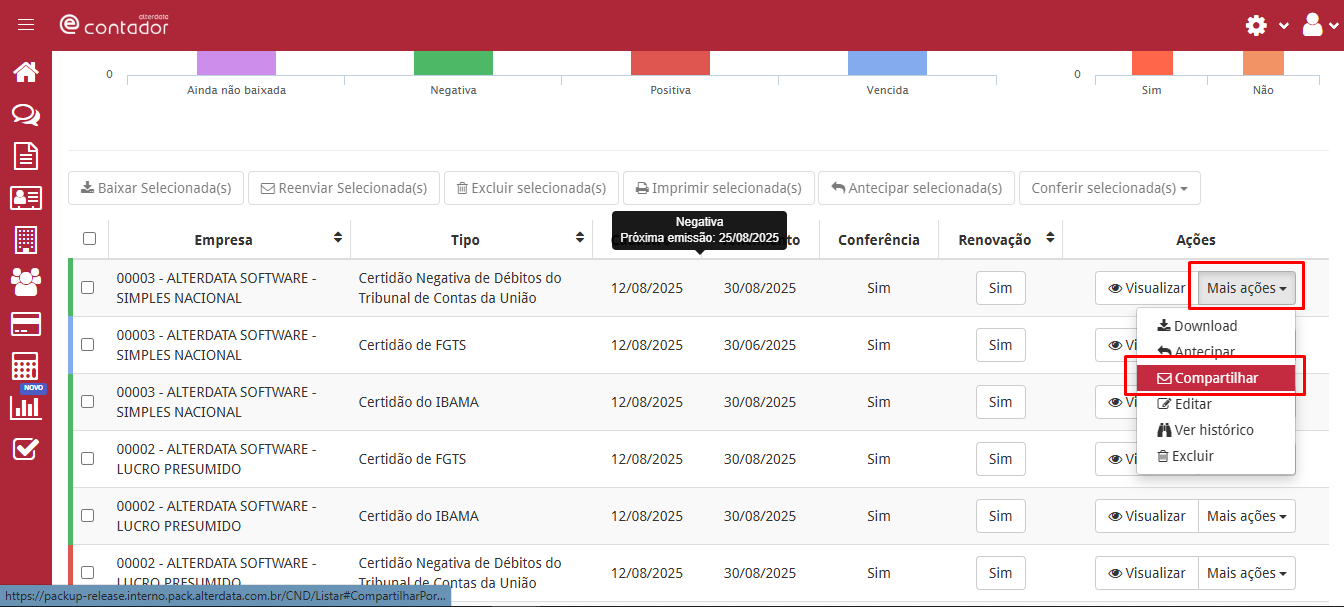Sort the Empresa column with arrows
The height and width of the screenshot is (607, 1344).
(x=338, y=238)
